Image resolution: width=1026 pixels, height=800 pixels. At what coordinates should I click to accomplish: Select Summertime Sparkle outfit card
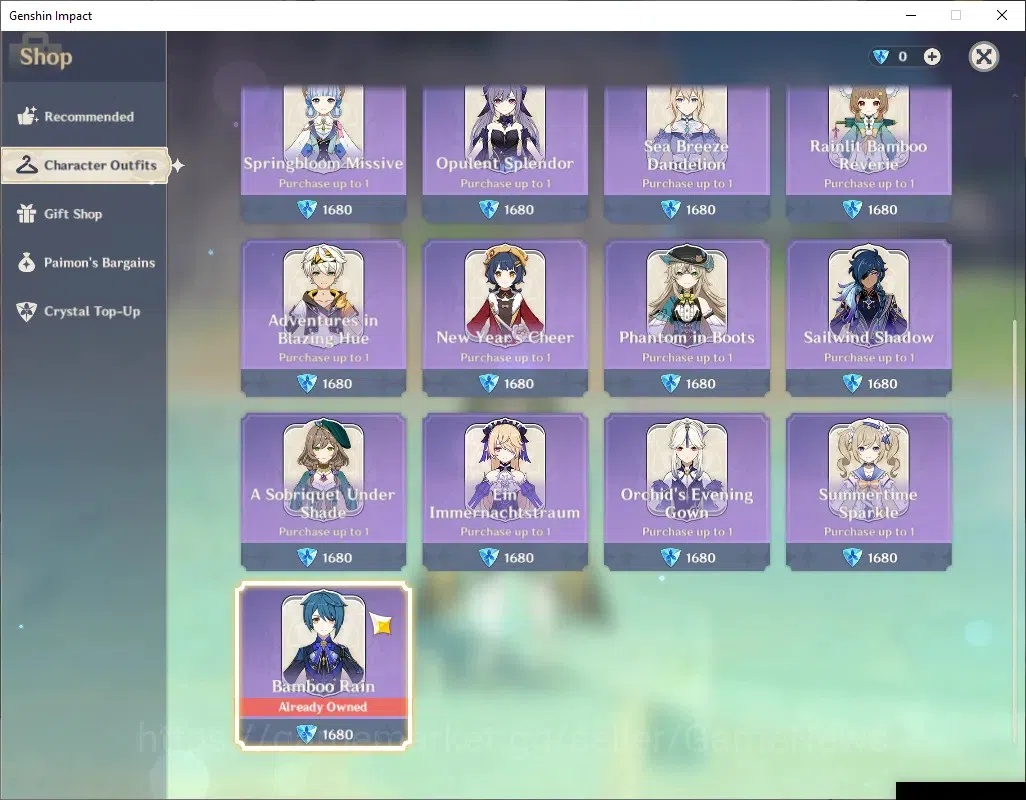coord(868,492)
